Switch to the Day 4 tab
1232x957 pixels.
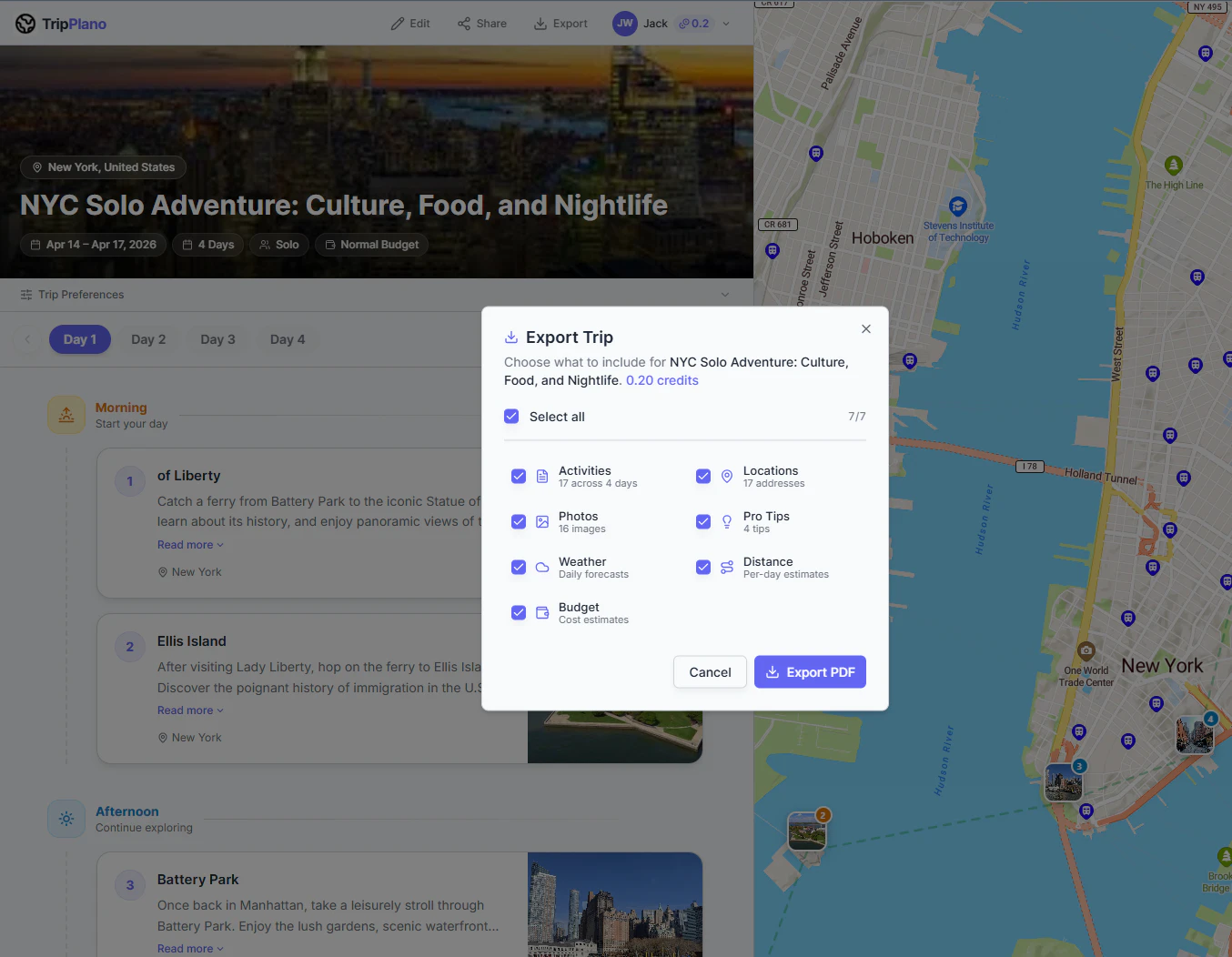tap(288, 339)
